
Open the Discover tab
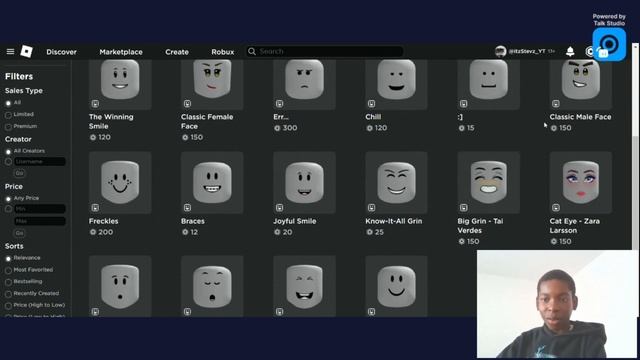[x=61, y=52]
